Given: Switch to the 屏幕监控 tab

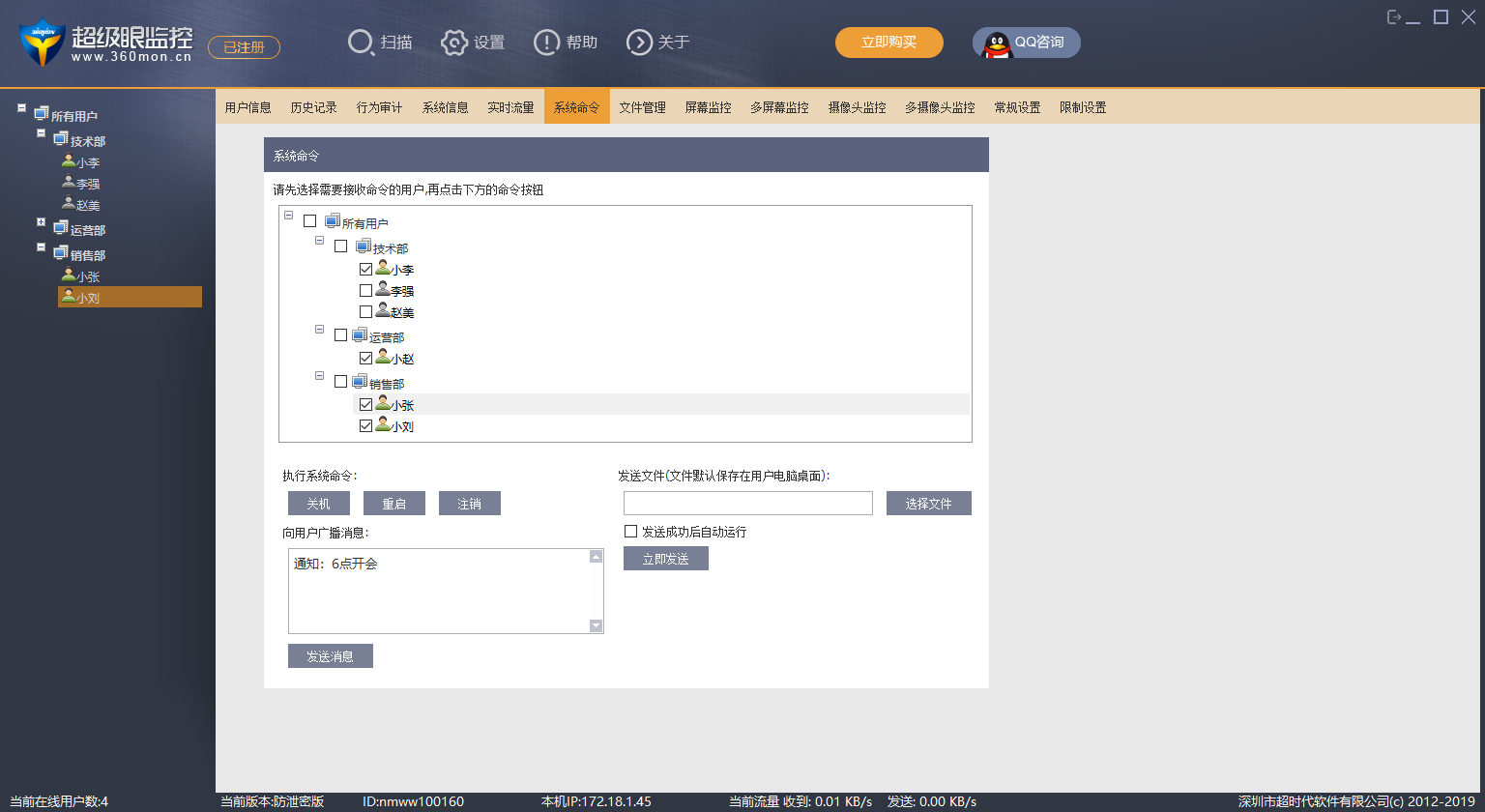Looking at the screenshot, I should click(708, 107).
